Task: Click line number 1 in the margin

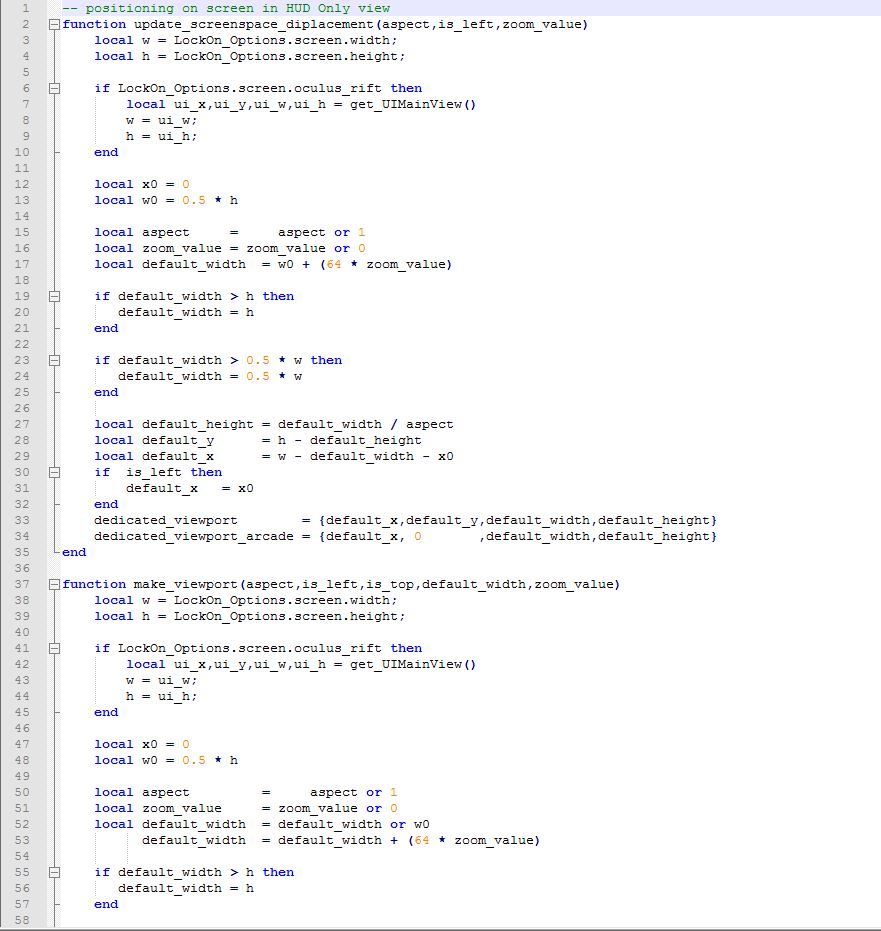Action: tap(25, 8)
